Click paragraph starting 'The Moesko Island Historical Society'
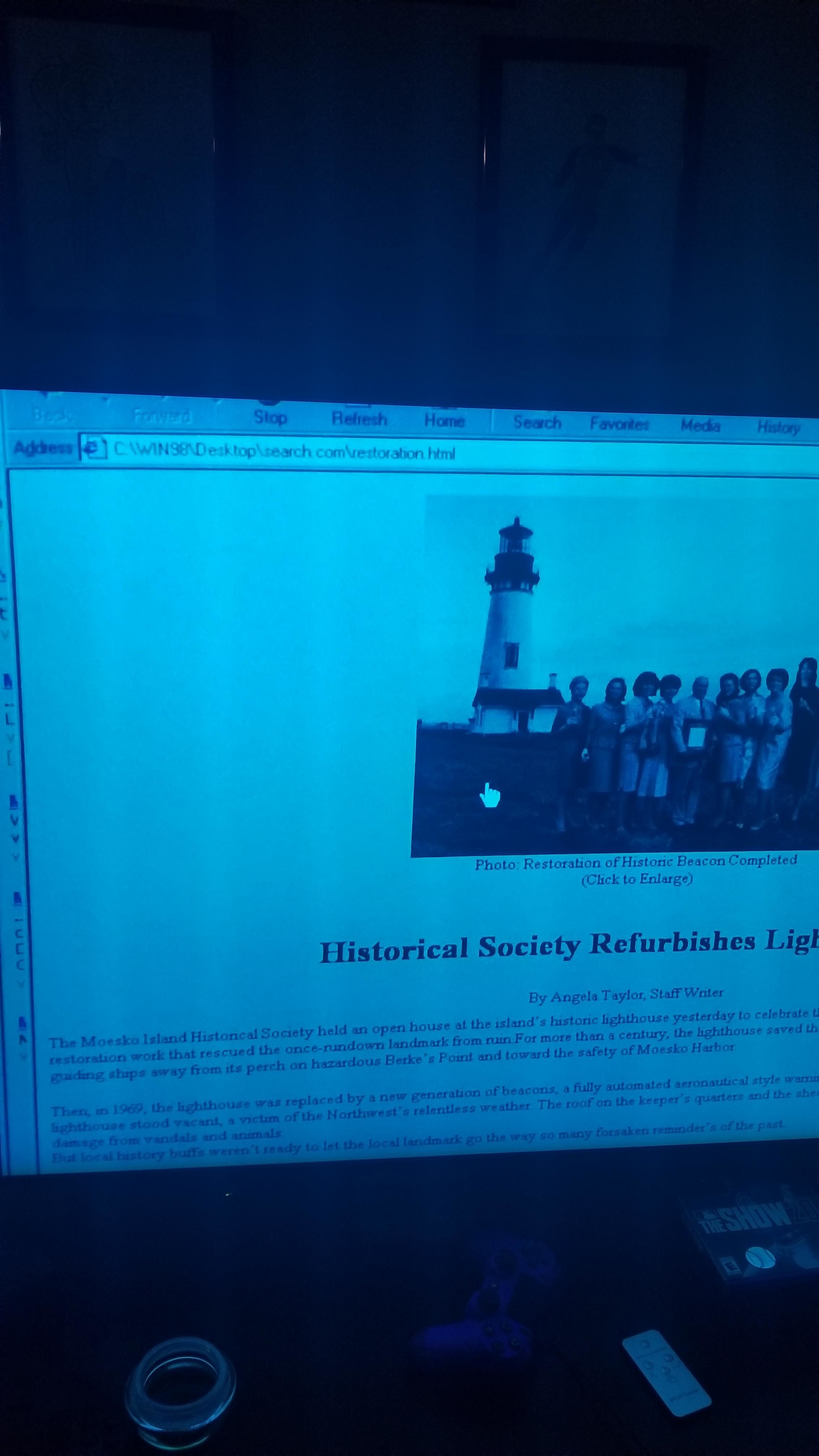The height and width of the screenshot is (1456, 819). pyautogui.click(x=434, y=1045)
